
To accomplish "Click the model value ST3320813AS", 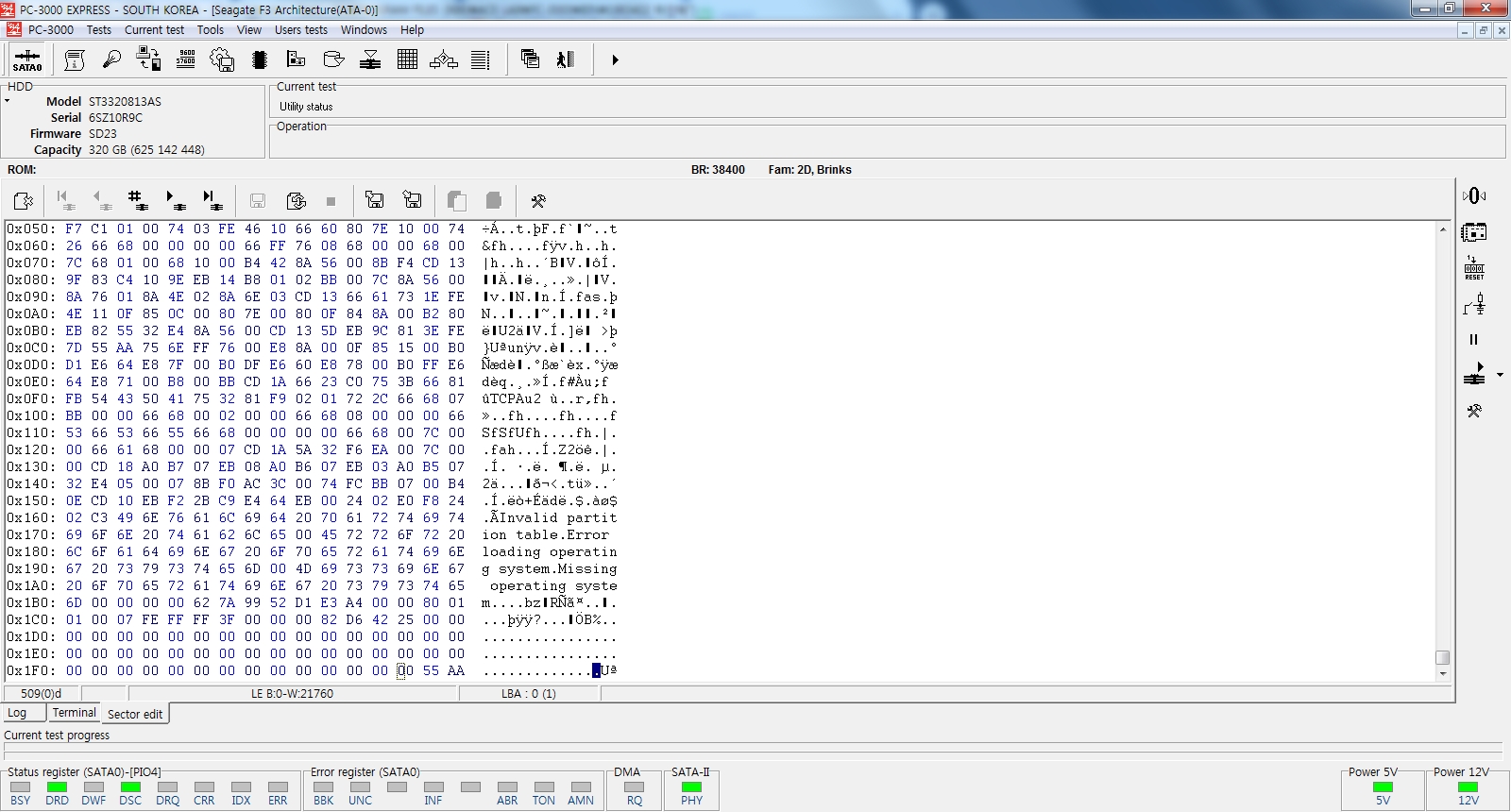I will tap(125, 101).
